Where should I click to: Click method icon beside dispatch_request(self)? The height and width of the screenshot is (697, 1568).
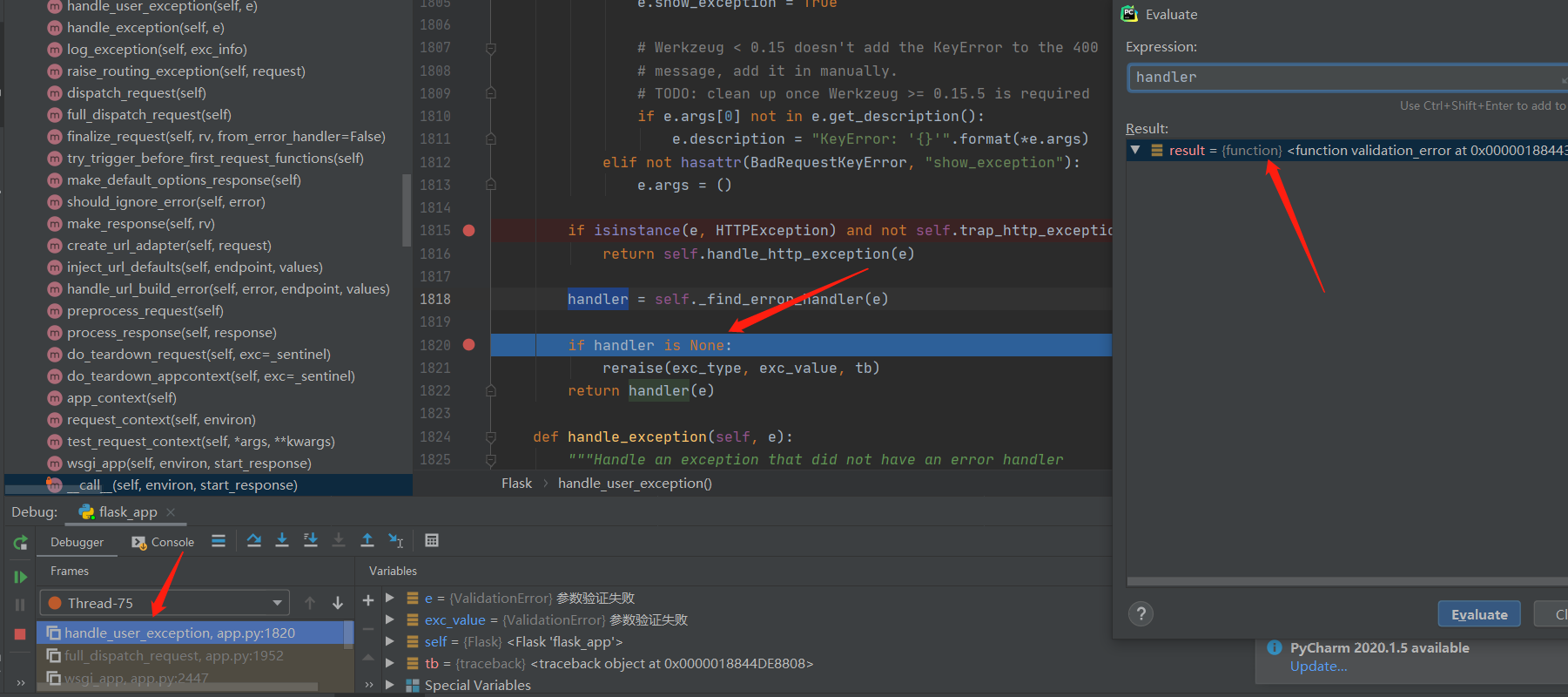click(x=55, y=93)
